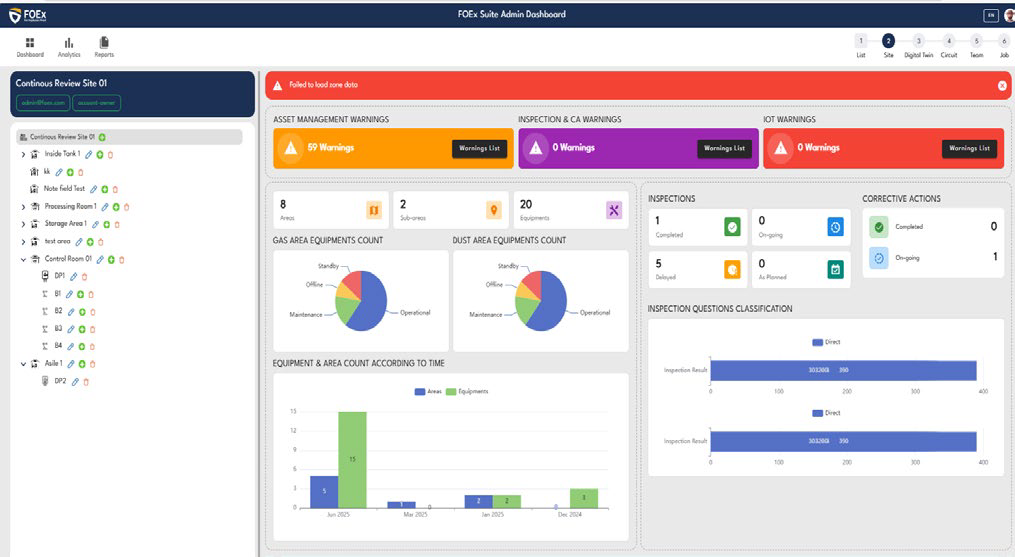Viewport: 1015px width, 557px height.
Task: Go to step 3 Digital Twin
Action: (x=919, y=46)
